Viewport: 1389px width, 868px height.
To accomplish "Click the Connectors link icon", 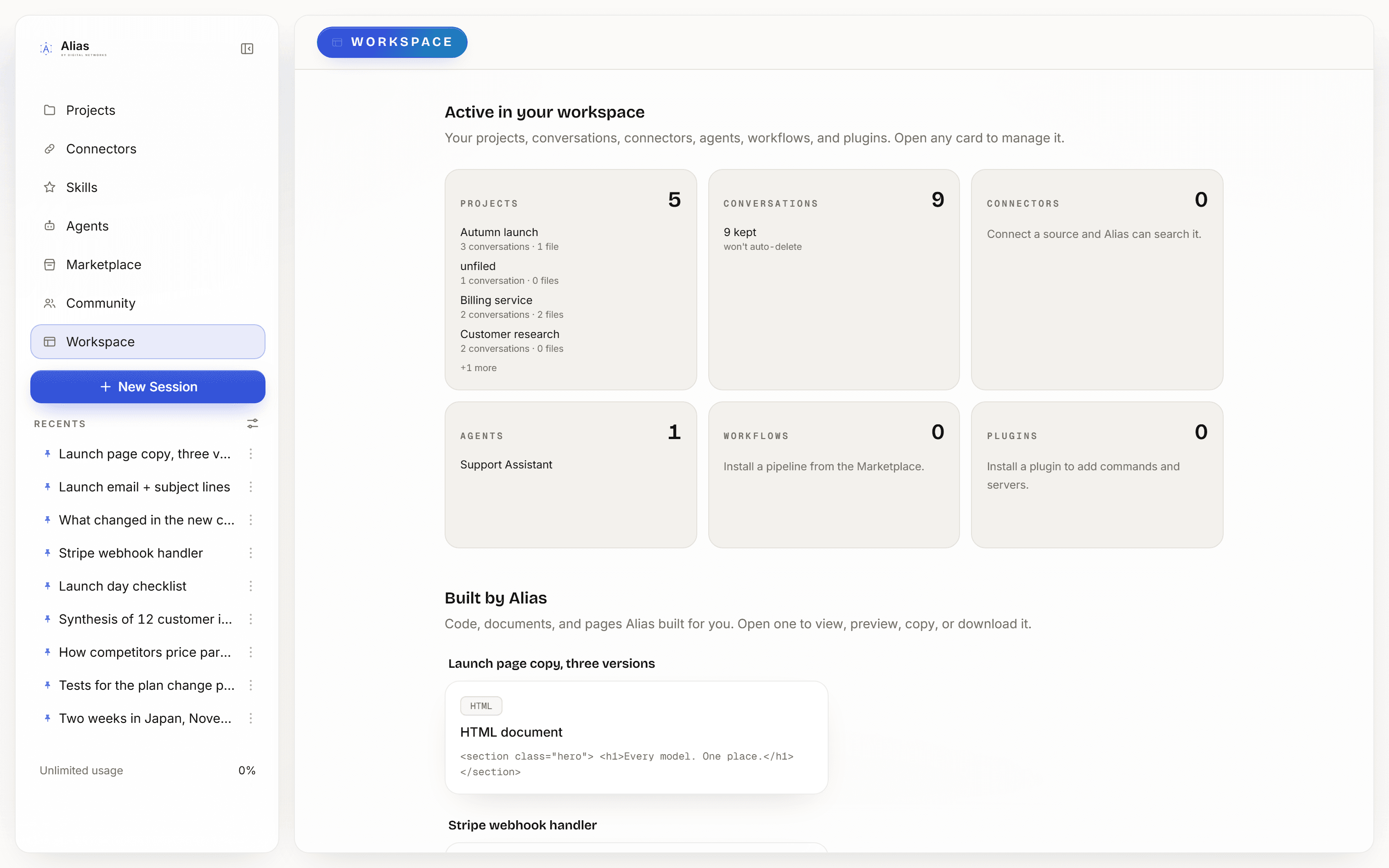I will click(x=49, y=149).
